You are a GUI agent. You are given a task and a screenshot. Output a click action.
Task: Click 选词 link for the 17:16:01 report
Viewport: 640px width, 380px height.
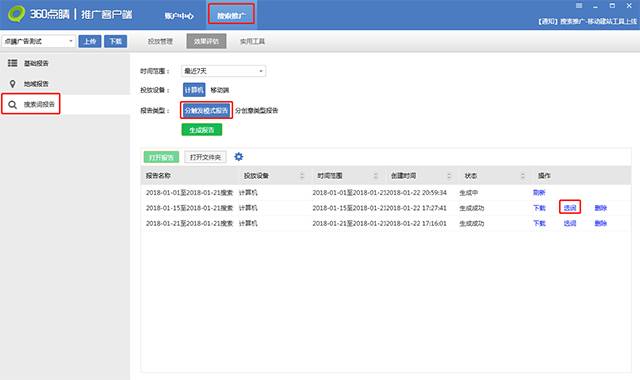[570, 223]
